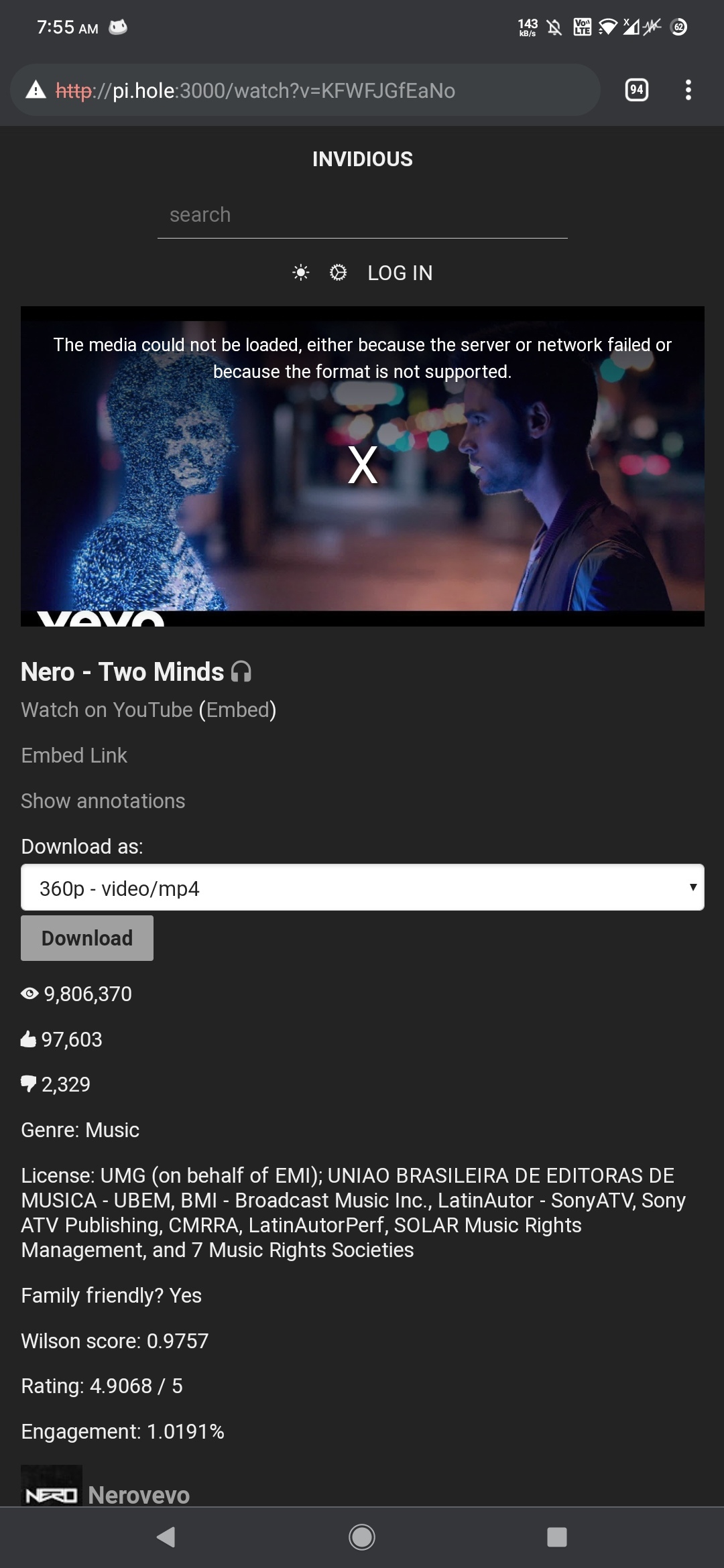The image size is (724, 1568).
Task: Tap the Android home circle button
Action: click(362, 1537)
